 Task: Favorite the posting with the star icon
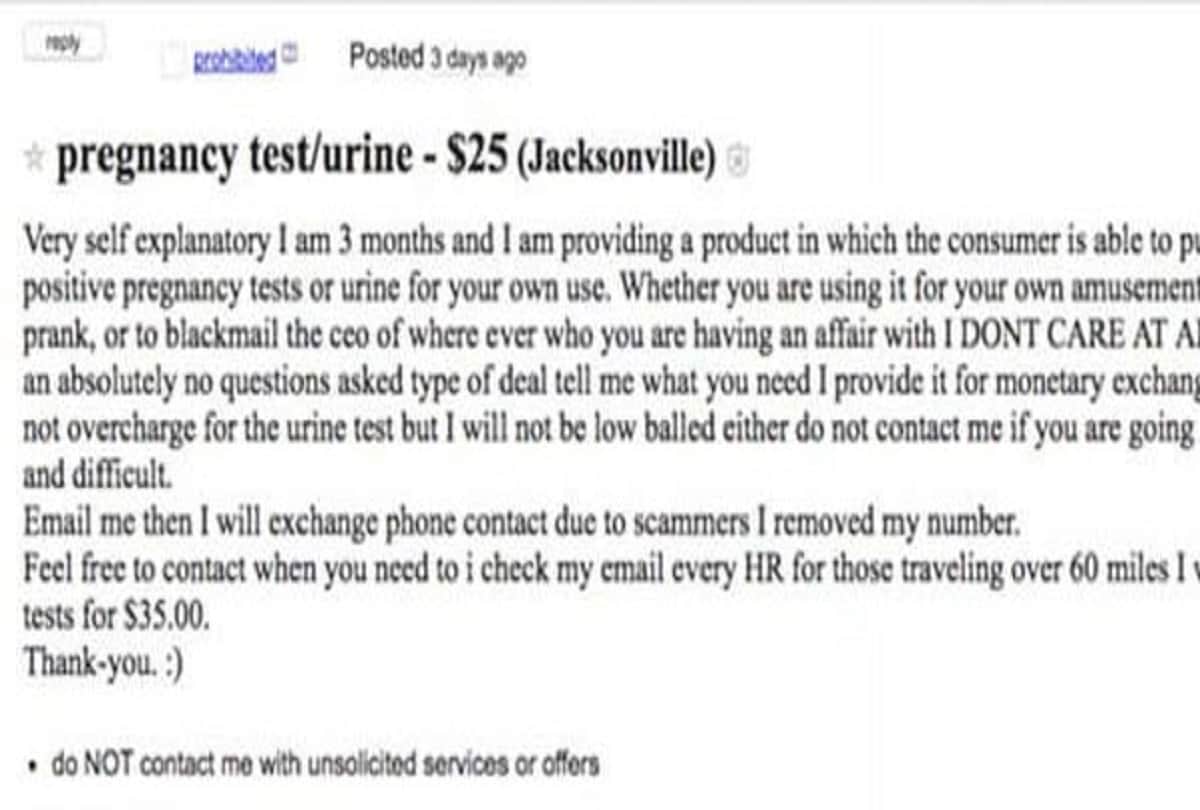click(33, 158)
